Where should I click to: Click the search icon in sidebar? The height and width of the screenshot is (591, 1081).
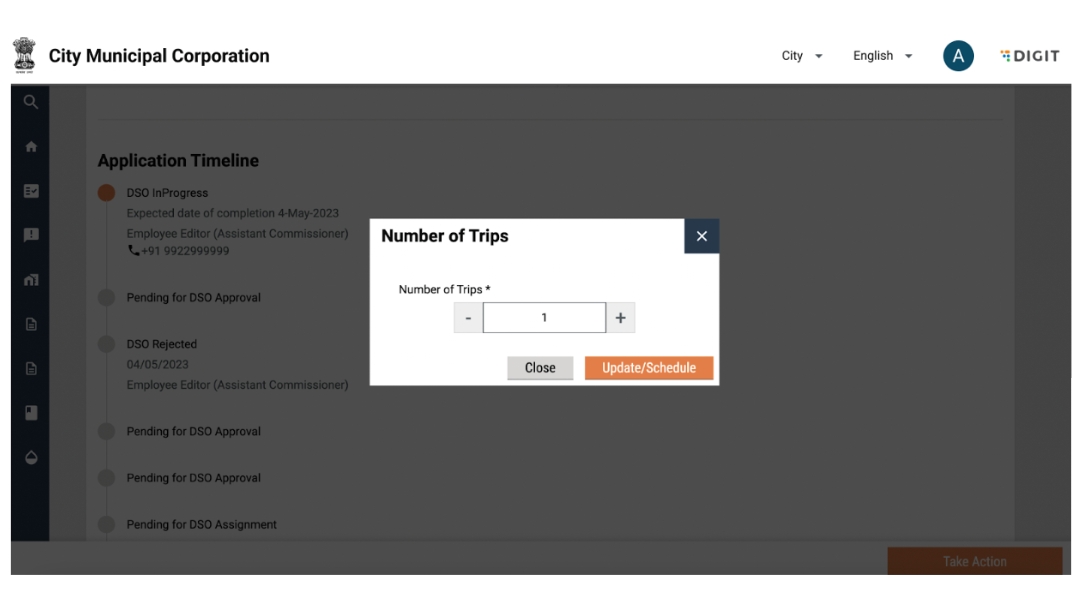point(30,101)
